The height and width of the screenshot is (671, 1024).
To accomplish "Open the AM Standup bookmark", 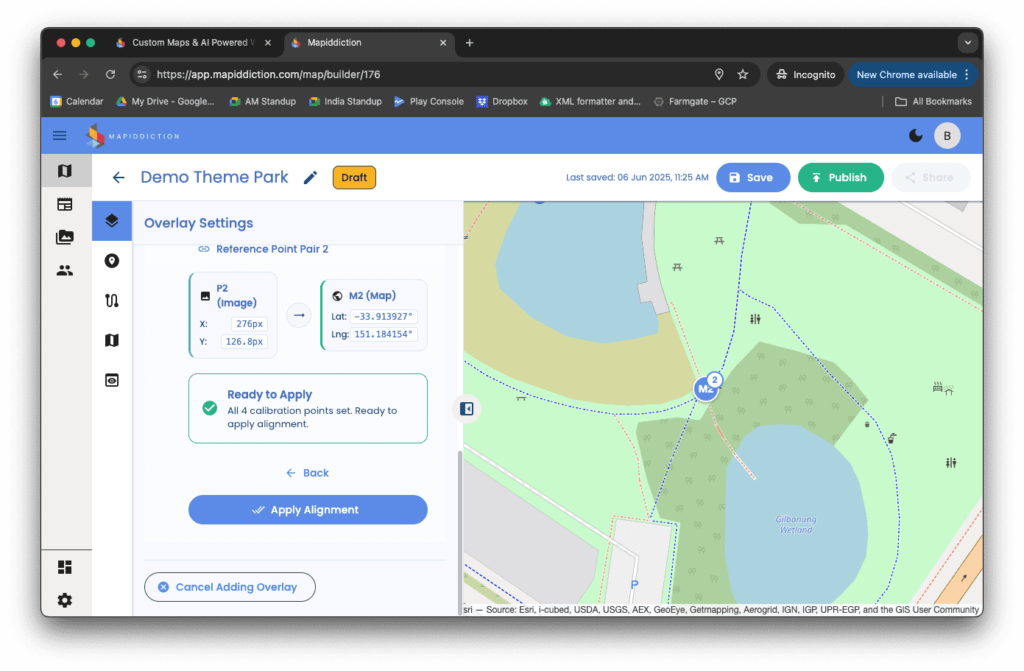I will (x=263, y=101).
